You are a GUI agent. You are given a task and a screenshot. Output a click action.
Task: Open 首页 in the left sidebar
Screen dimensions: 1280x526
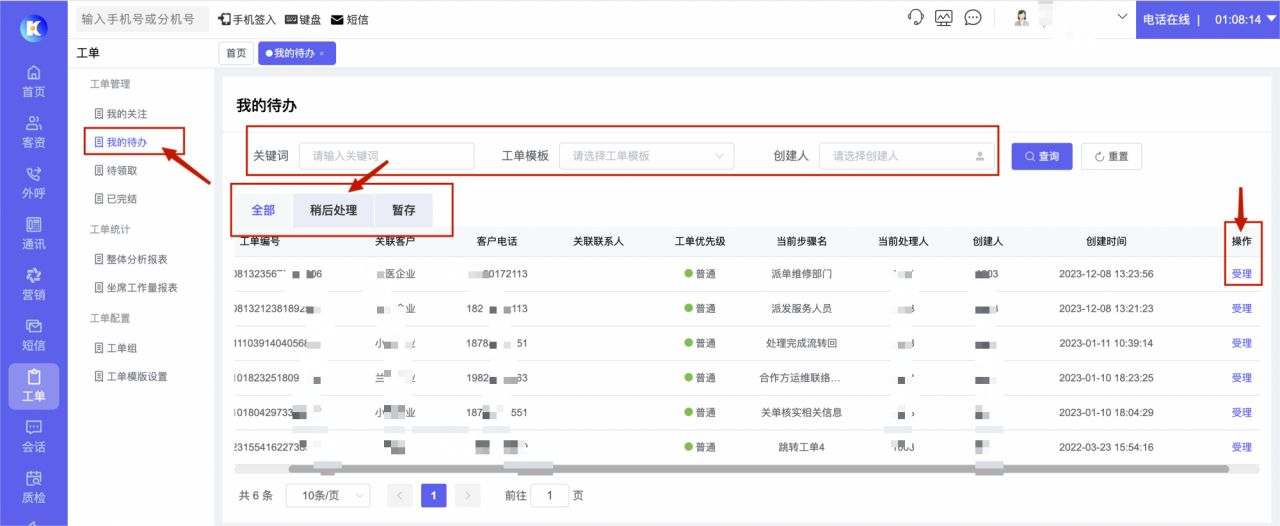33,81
